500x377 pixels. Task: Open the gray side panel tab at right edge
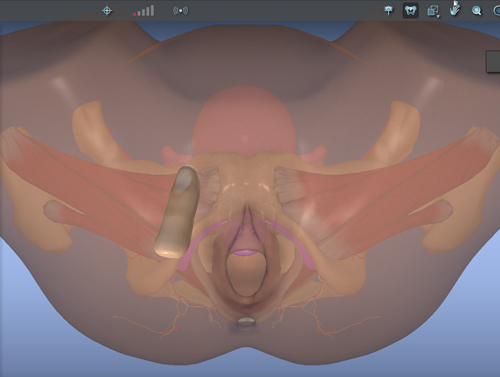493,61
